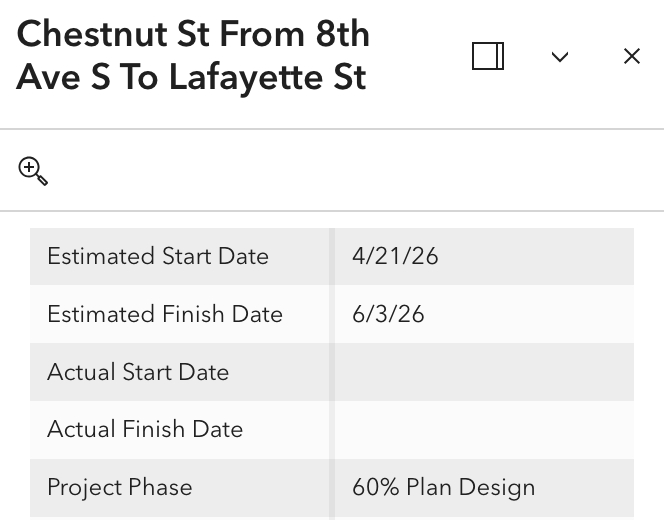Screen dimensions: 664x520
Task: Click the empty Actual Start Date value cell
Action: [483, 372]
